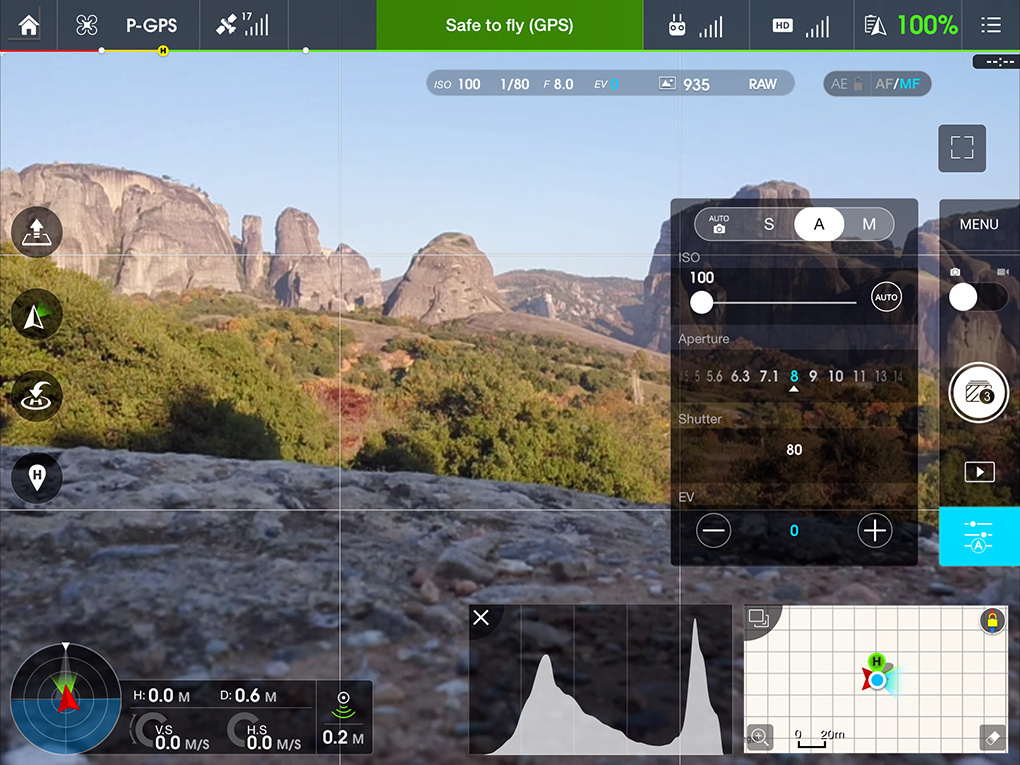Tap the 1/80 shutter readout
Screen dimensions: 1020x765
tap(515, 85)
